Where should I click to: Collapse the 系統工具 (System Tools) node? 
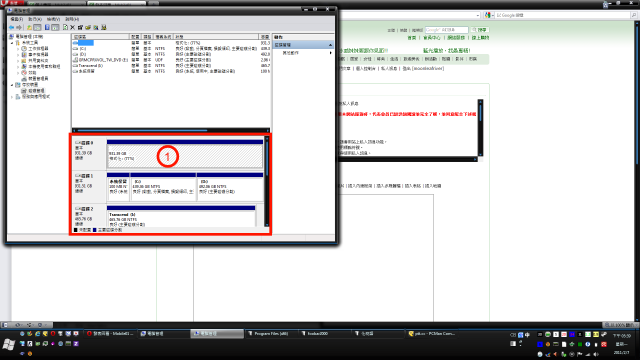pyautogui.click(x=12, y=43)
